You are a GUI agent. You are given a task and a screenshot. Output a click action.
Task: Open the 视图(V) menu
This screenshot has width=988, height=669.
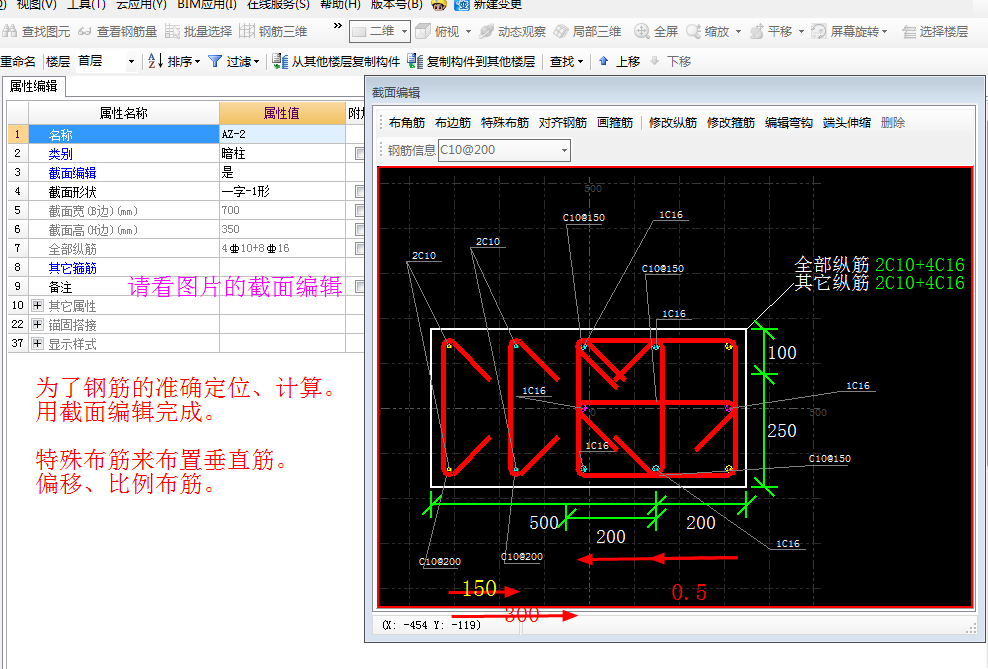tap(36, 4)
